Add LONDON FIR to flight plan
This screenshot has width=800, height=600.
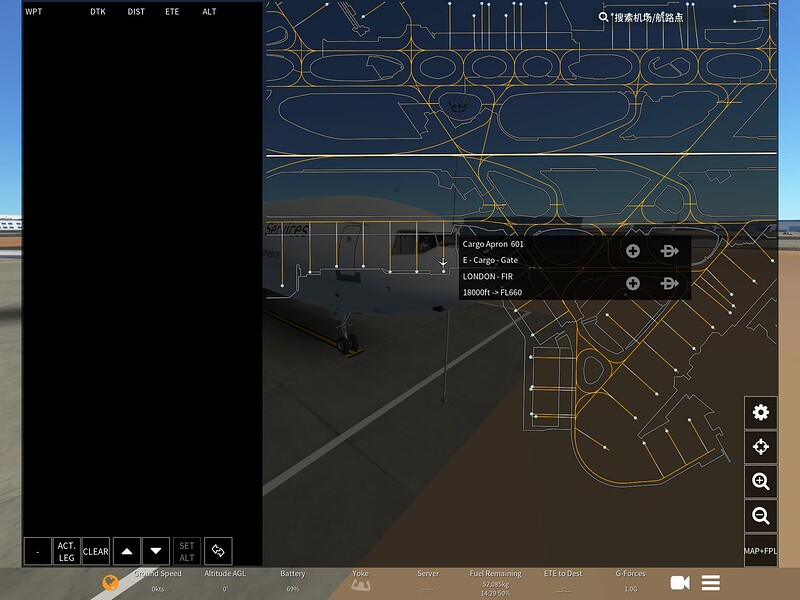pos(633,283)
